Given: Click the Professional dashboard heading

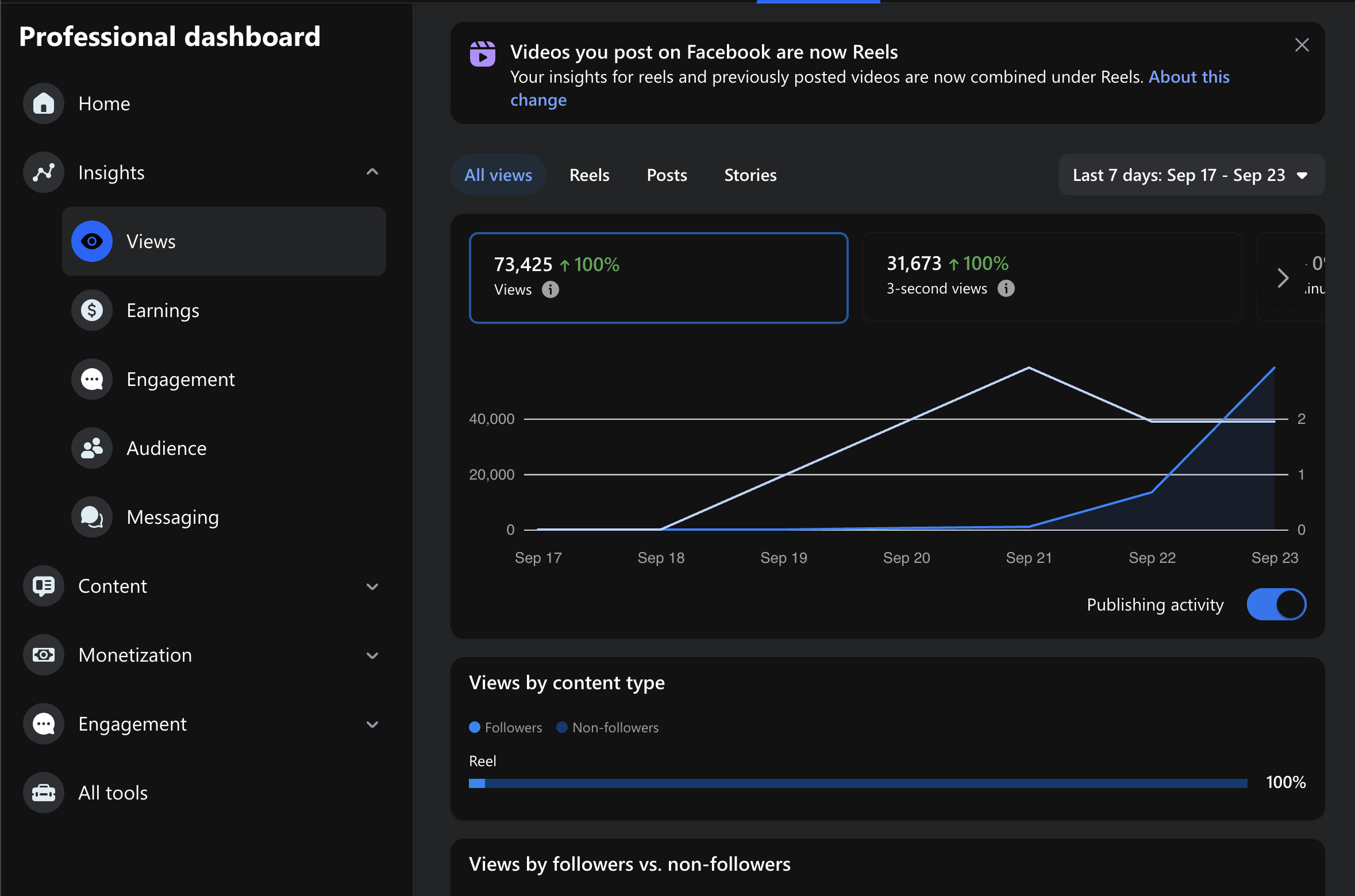Looking at the screenshot, I should [170, 36].
